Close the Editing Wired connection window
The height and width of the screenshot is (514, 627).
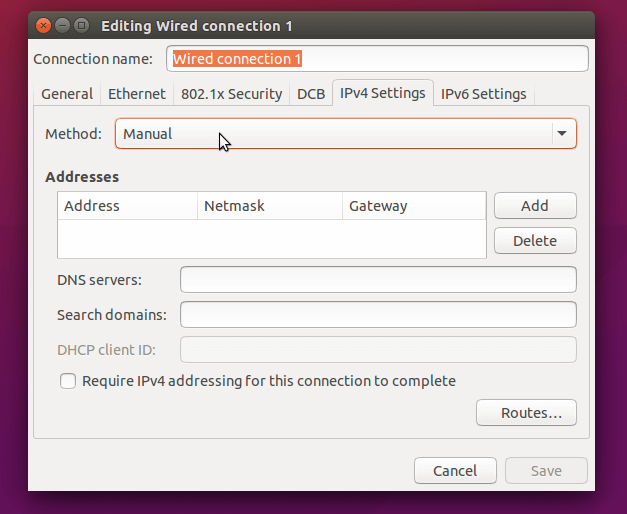pyautogui.click(x=44, y=24)
